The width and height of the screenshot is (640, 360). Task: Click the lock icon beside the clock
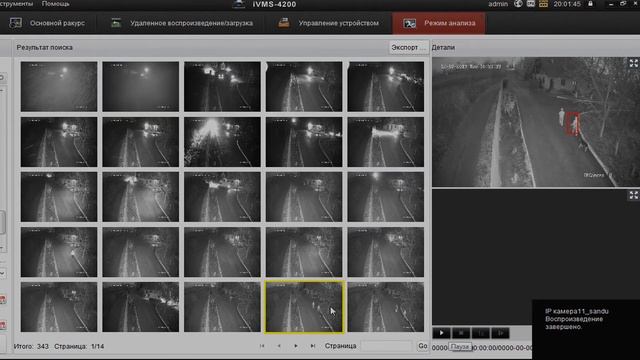click(x=590, y=4)
